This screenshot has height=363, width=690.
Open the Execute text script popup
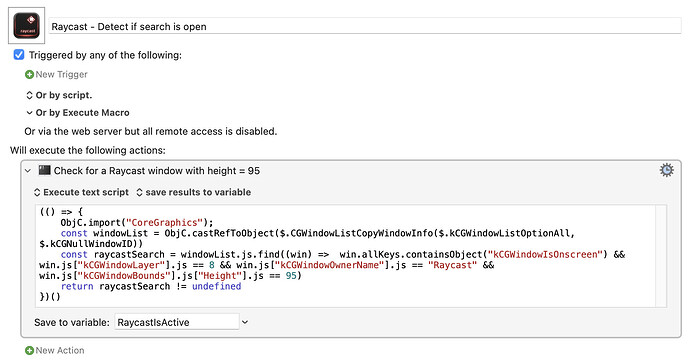pyautogui.click(x=81, y=192)
